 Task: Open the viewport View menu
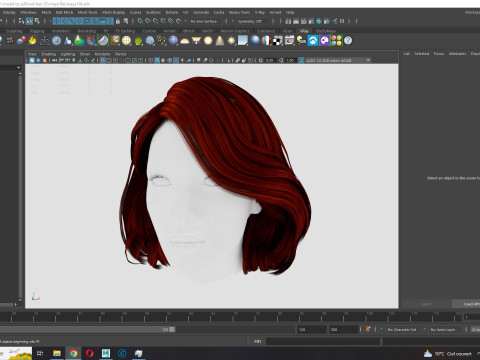32,54
